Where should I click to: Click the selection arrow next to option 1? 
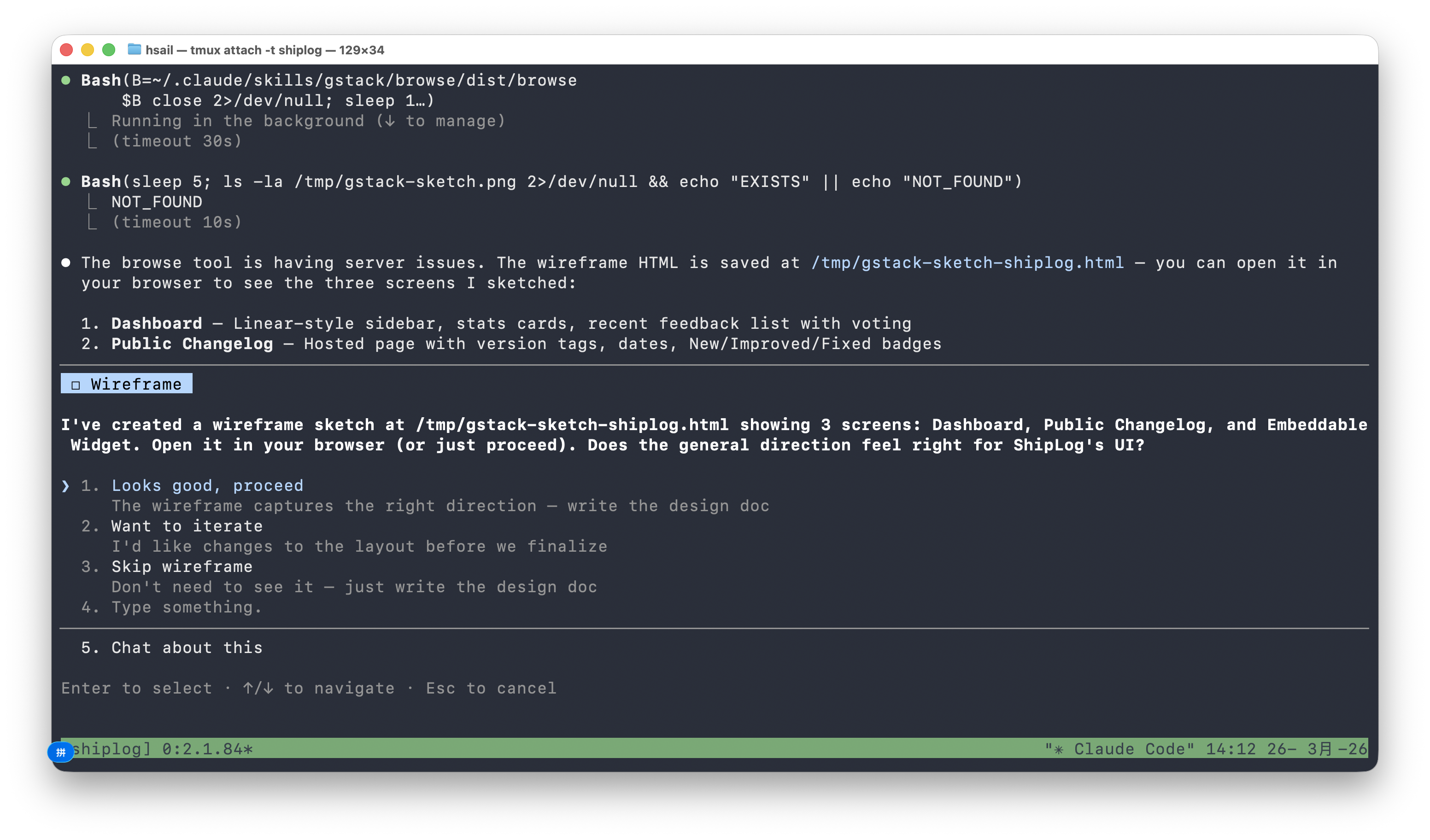coord(66,486)
